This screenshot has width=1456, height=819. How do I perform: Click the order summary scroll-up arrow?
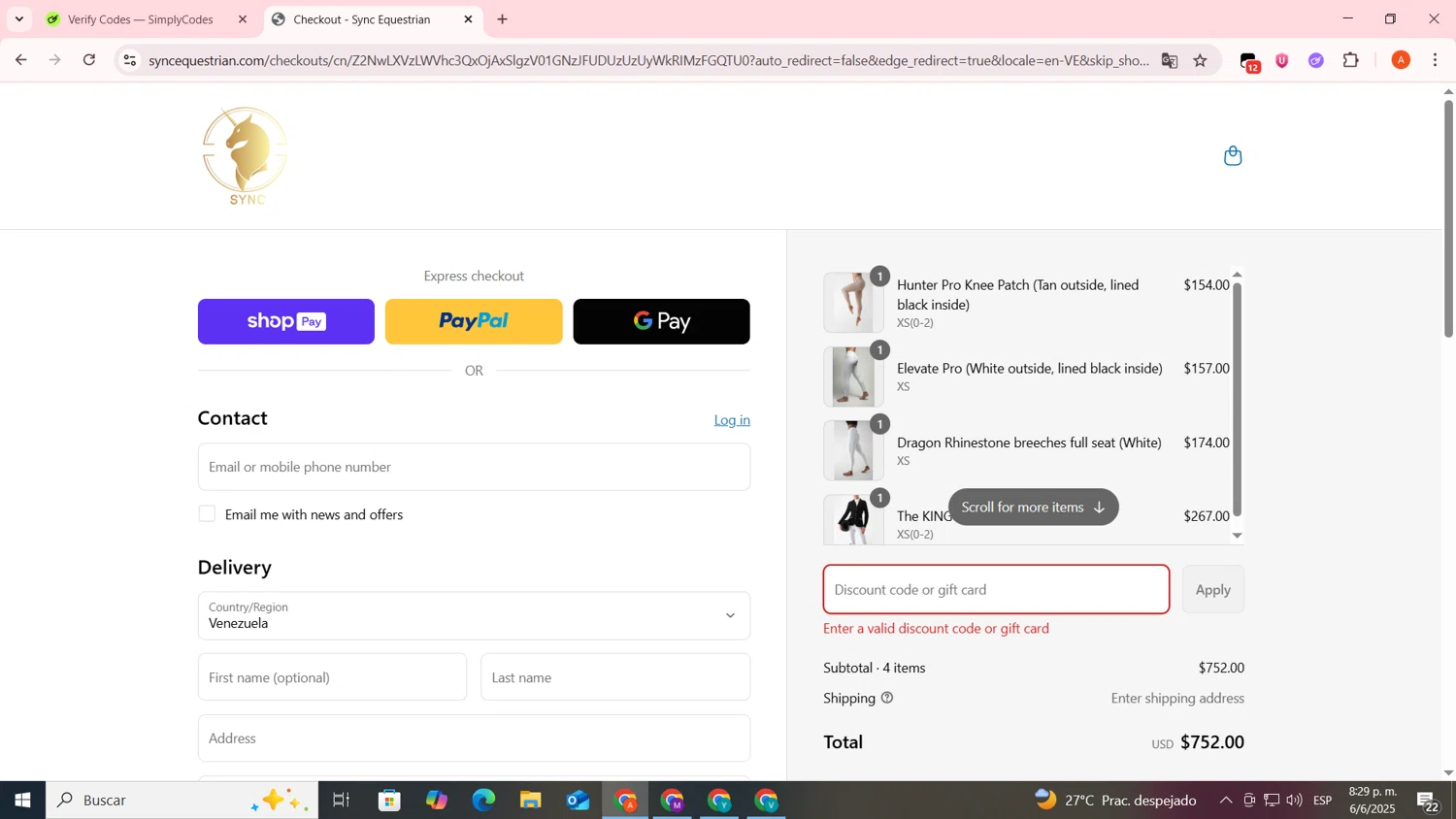pyautogui.click(x=1238, y=275)
